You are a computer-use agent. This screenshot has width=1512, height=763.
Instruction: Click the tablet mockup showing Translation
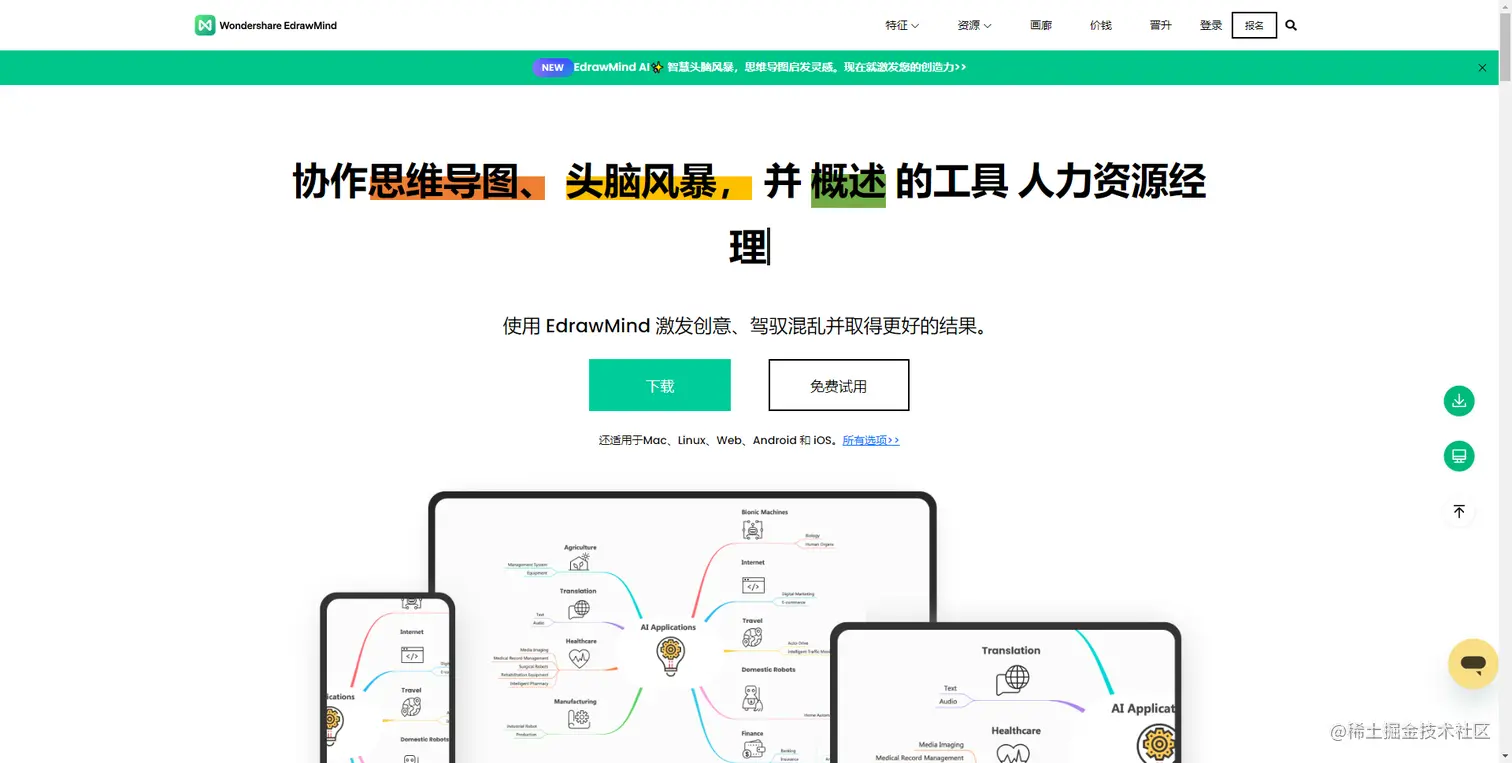click(x=1006, y=693)
